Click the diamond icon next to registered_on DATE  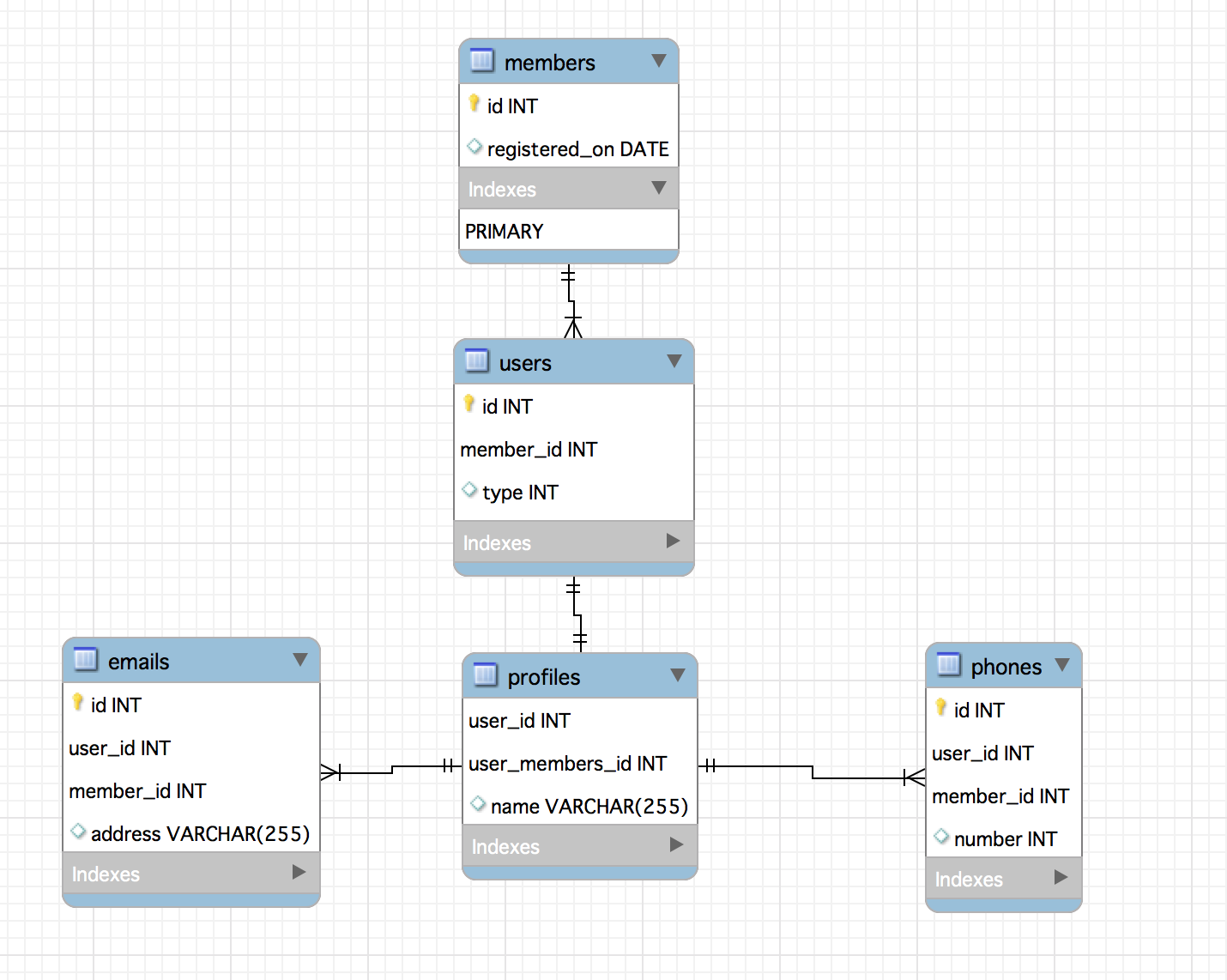pyautogui.click(x=474, y=147)
